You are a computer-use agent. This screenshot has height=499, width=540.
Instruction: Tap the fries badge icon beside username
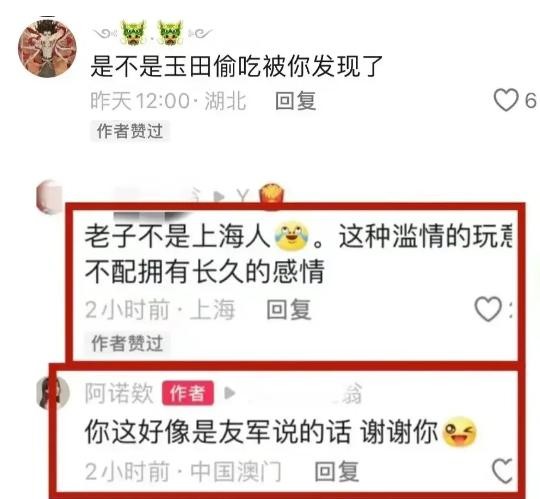point(272,195)
